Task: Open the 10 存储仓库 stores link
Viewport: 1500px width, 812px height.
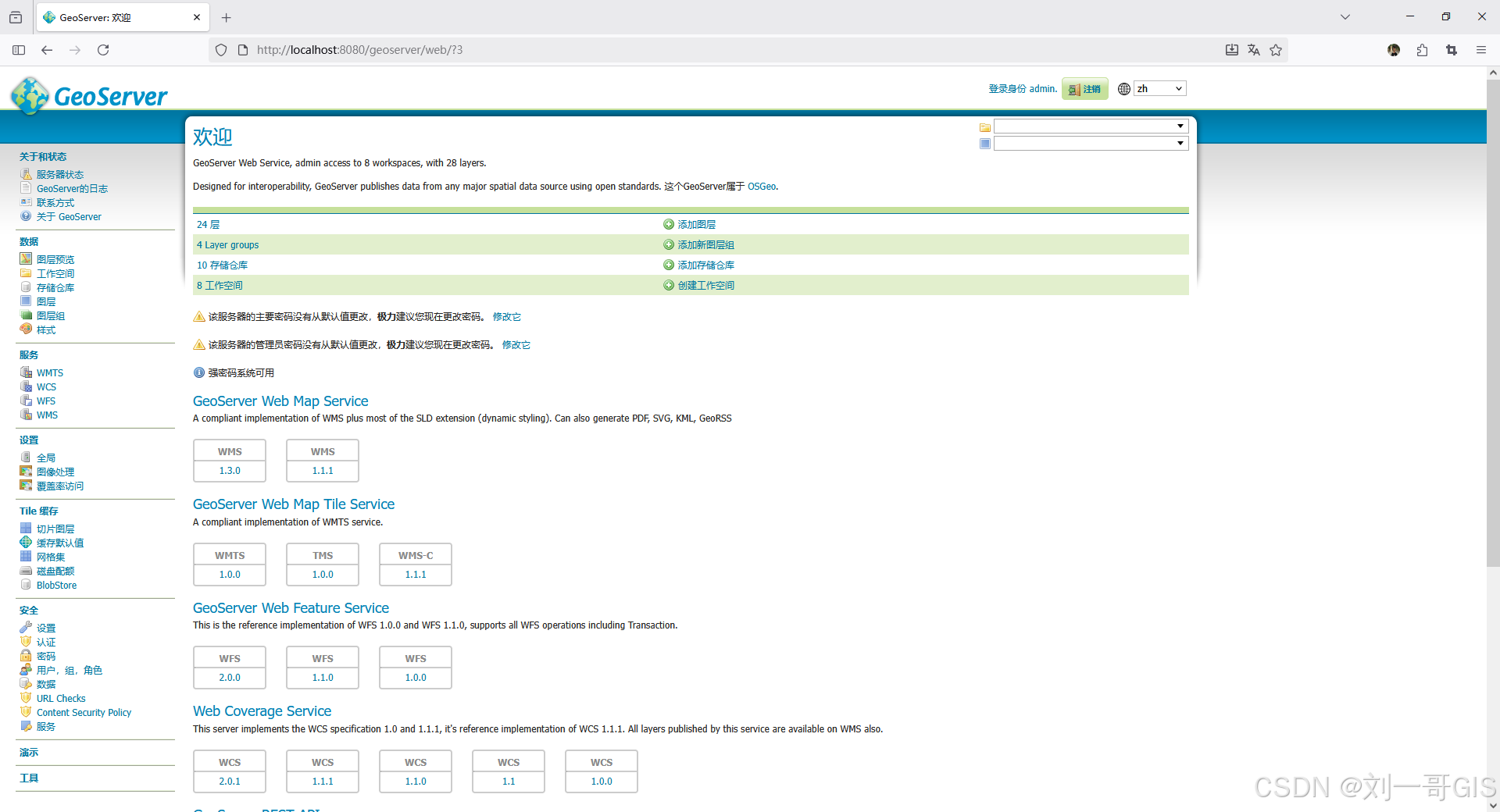Action: 222,265
